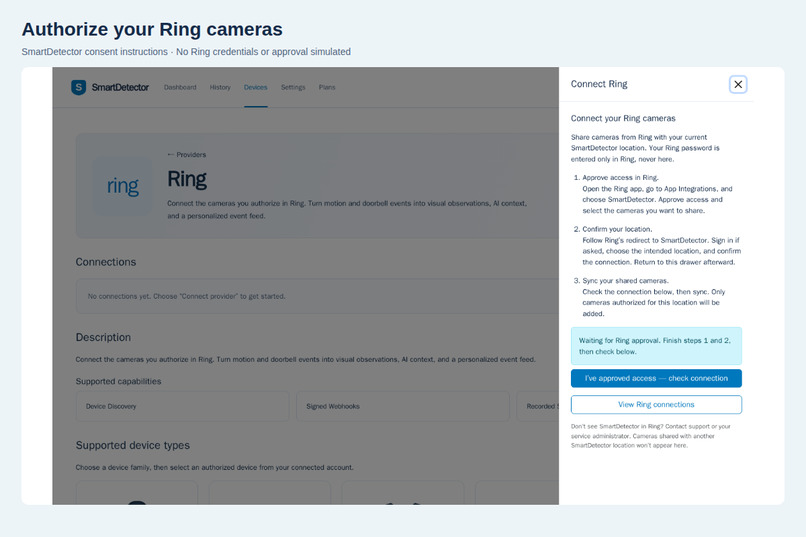The height and width of the screenshot is (537, 806).
Task: Open the History tab
Action: (220, 87)
